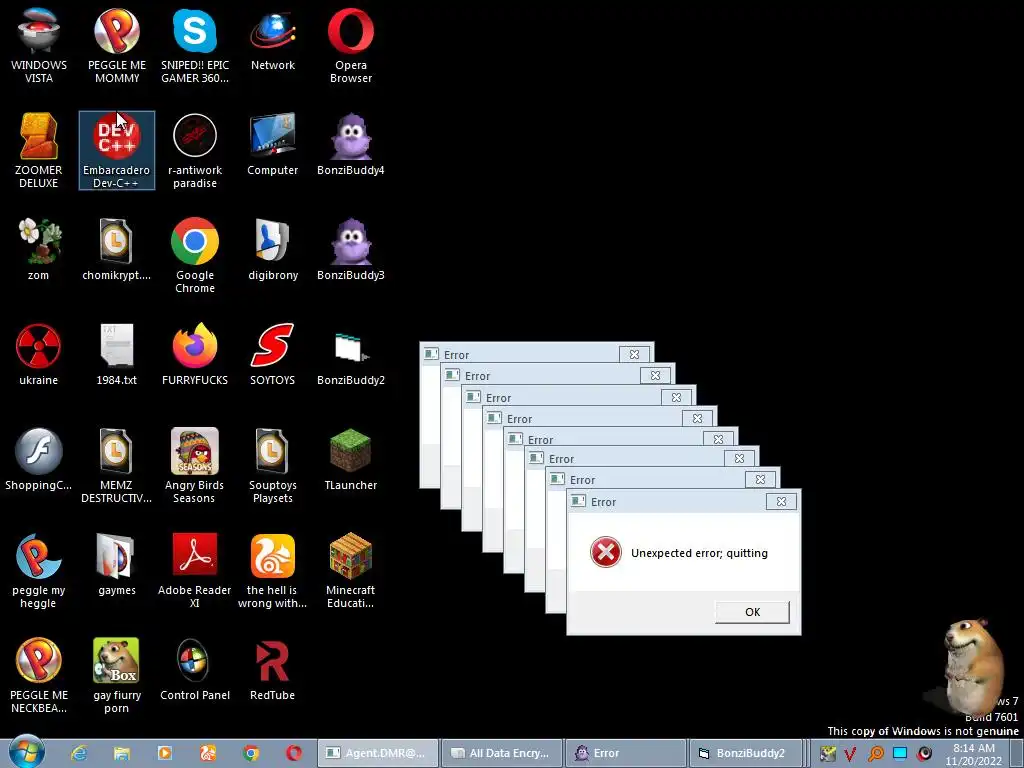The height and width of the screenshot is (768, 1024).
Task: Select the ZOOMER DELUXE icon
Action: point(39,151)
